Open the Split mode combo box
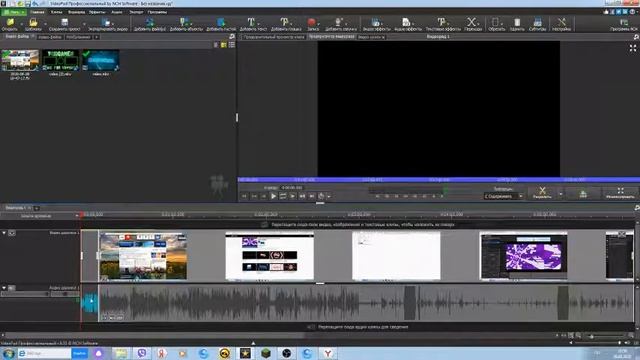 pyautogui.click(x=503, y=196)
